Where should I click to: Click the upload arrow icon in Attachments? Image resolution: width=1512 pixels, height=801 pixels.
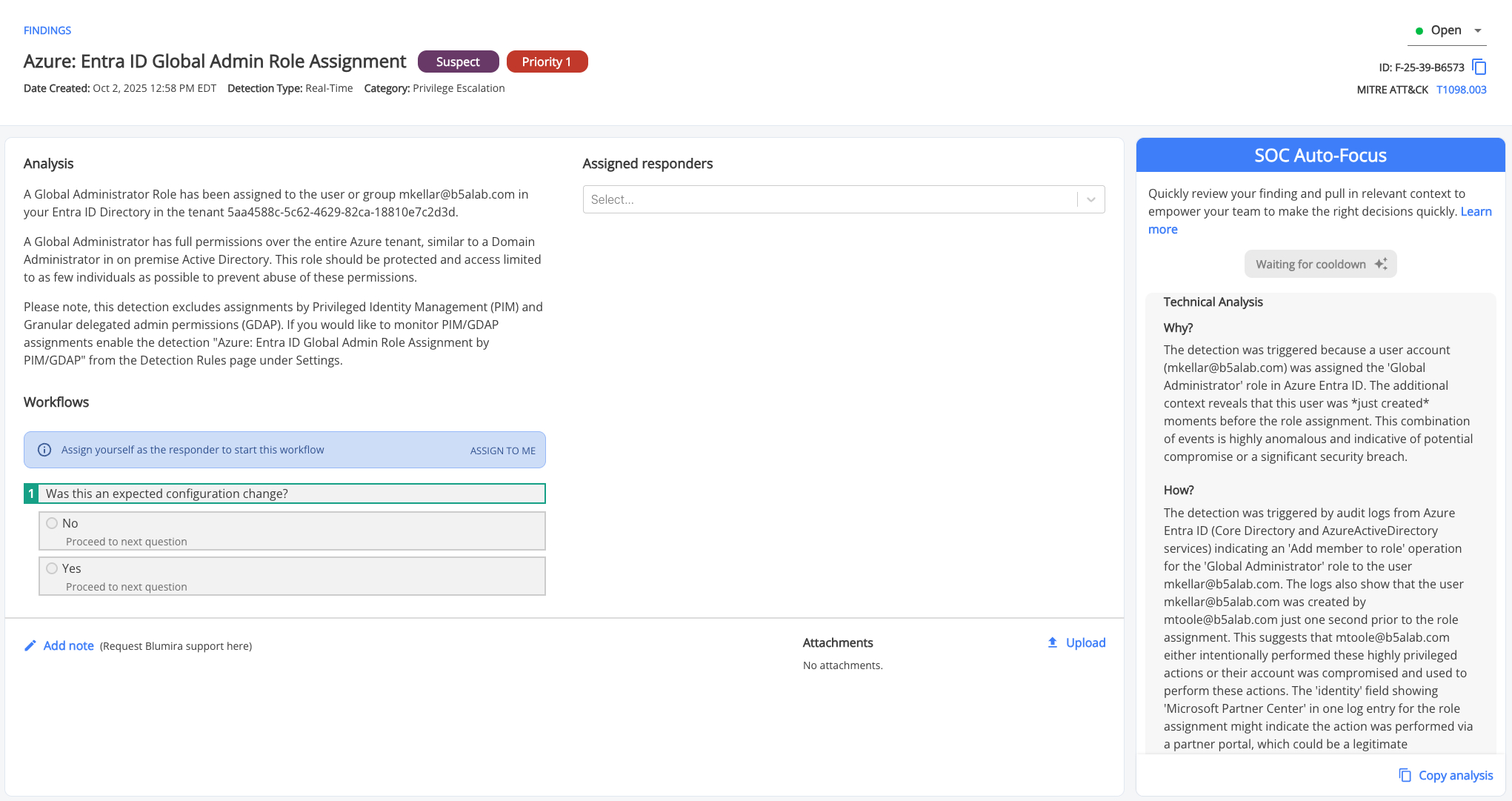tap(1053, 642)
